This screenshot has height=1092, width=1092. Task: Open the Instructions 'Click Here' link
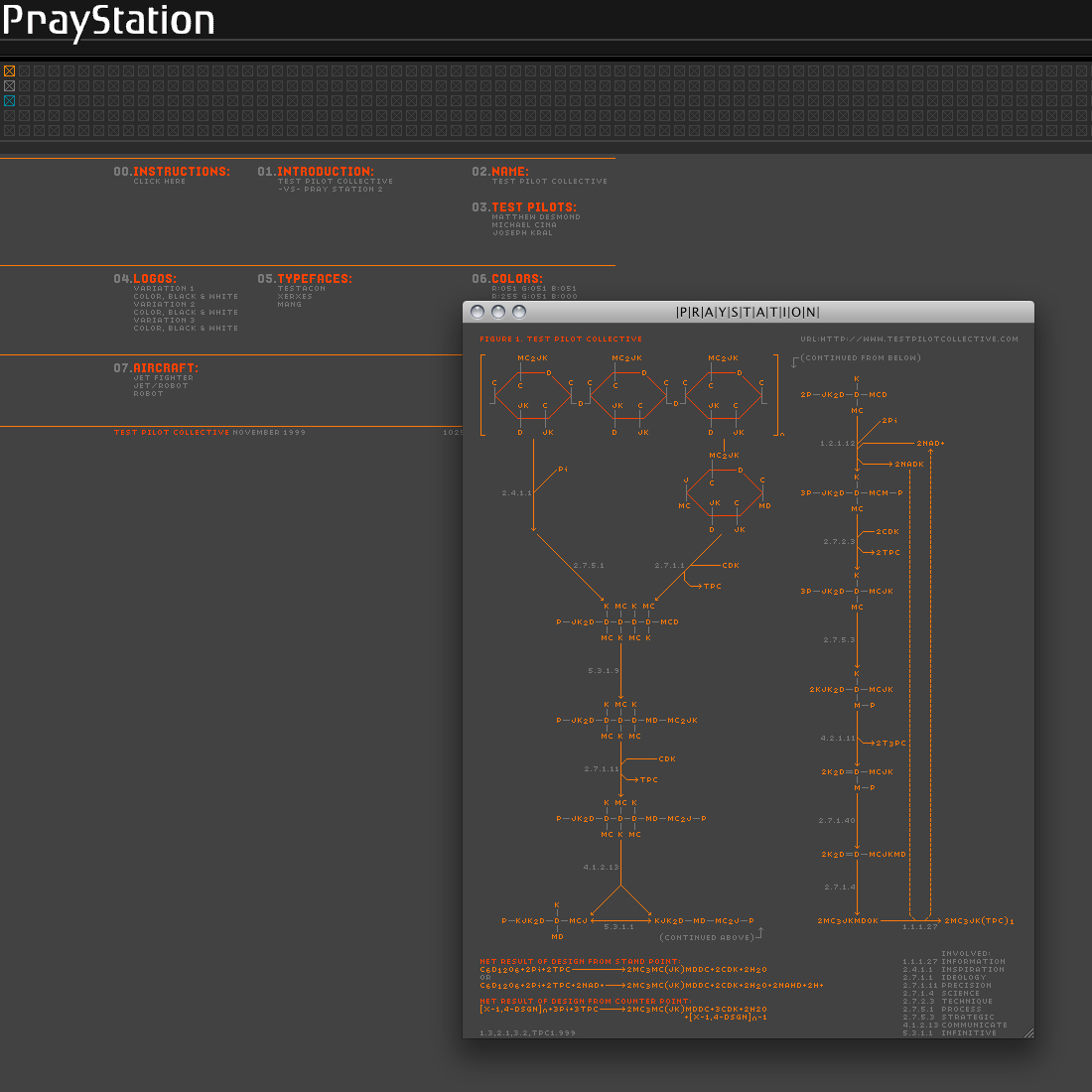(x=160, y=182)
